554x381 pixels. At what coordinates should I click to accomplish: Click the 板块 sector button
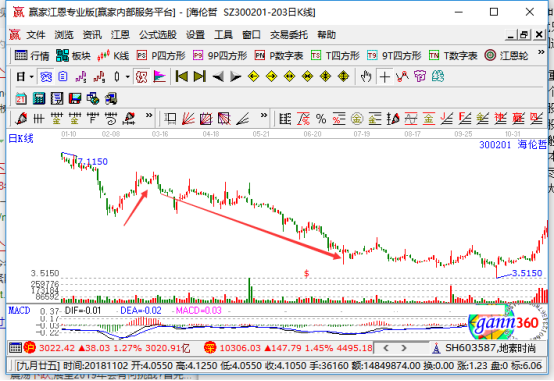(73, 55)
